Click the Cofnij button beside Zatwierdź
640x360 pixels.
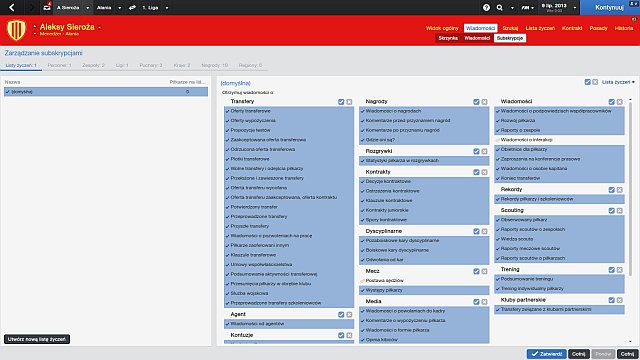click(578, 354)
